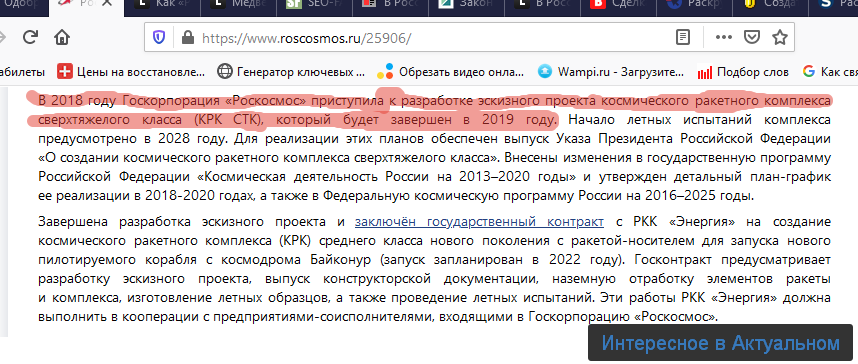Switch to the 'Одобр' tab
The image size is (858, 364).
[23, 5]
